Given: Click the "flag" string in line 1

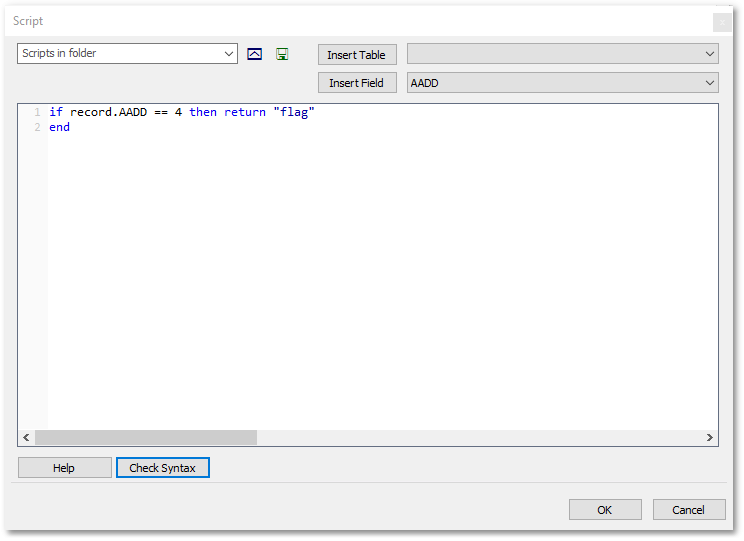Looking at the screenshot, I should [x=294, y=112].
